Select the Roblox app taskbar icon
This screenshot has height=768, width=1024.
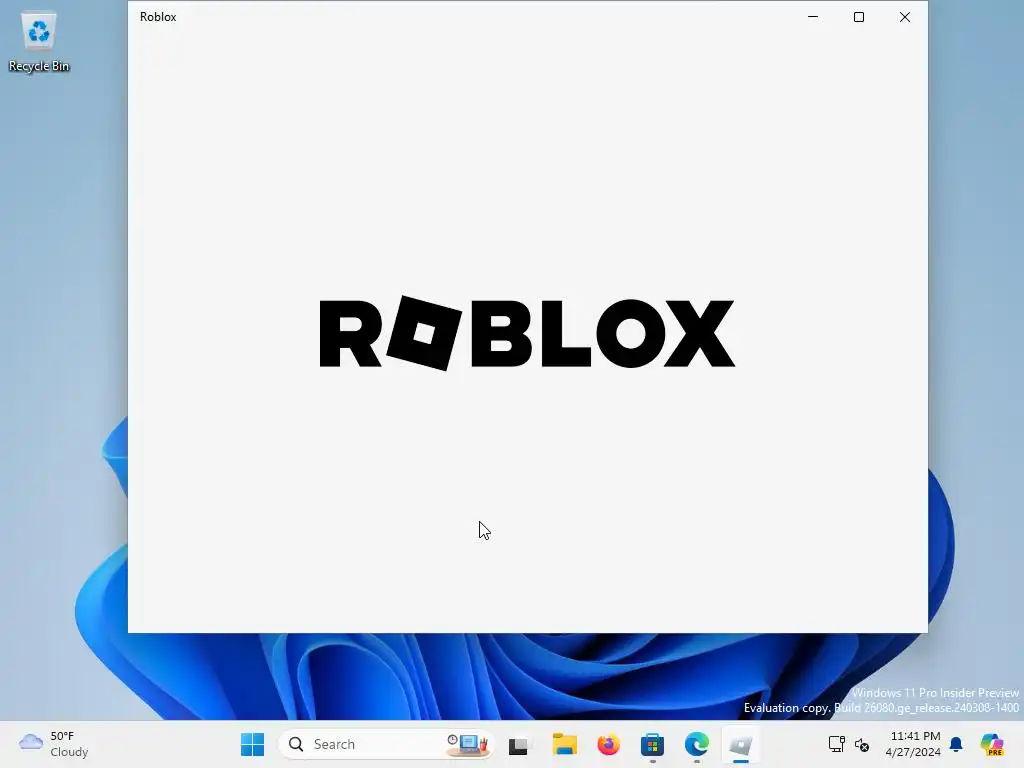click(x=741, y=744)
